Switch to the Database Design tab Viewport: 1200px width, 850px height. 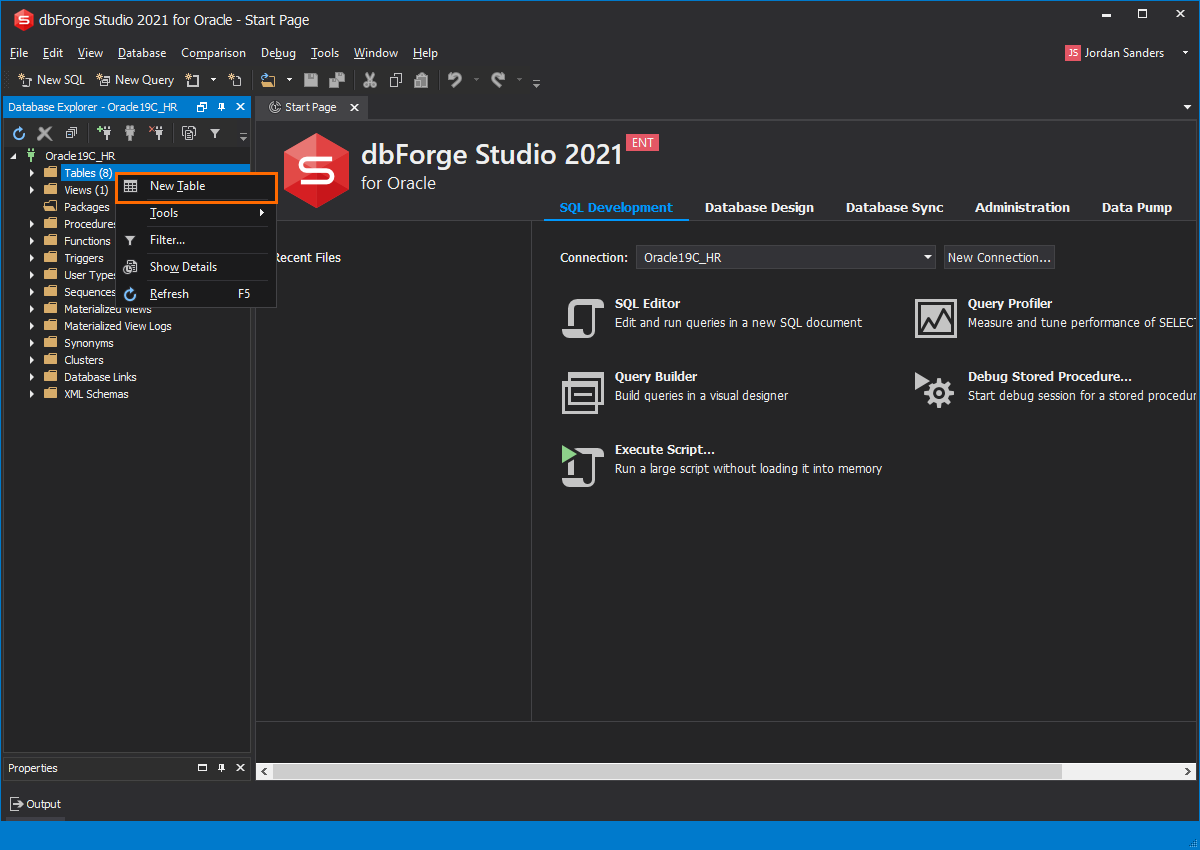tap(759, 208)
